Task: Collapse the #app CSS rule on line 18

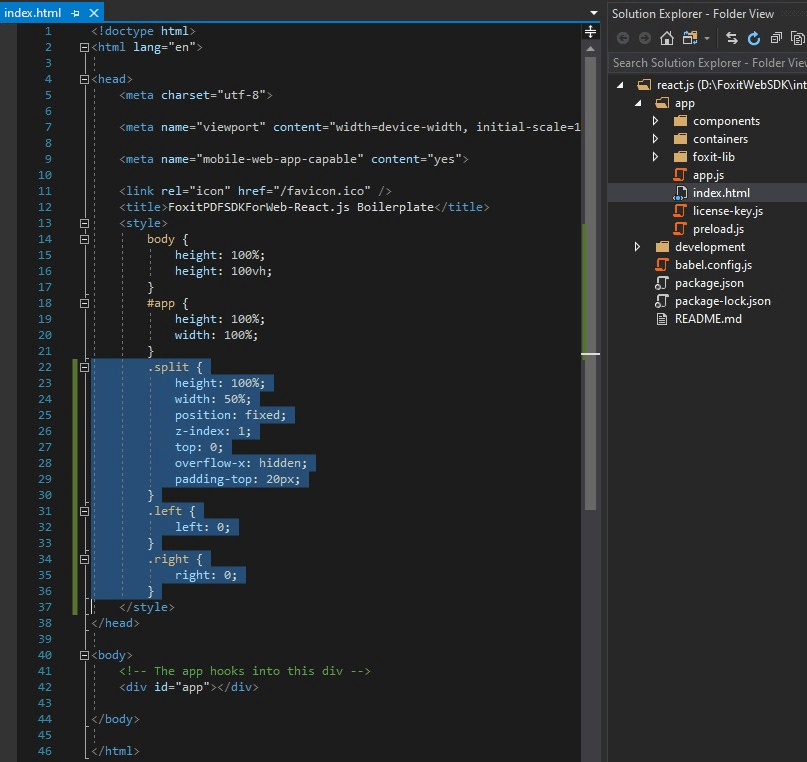Action: point(84,304)
